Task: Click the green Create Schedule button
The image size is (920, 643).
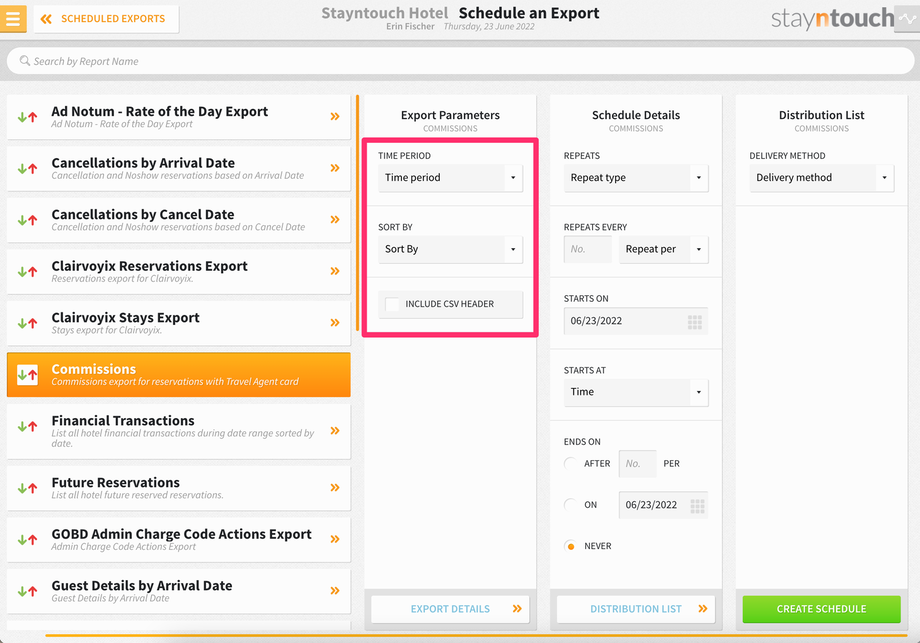Action: coord(821,609)
